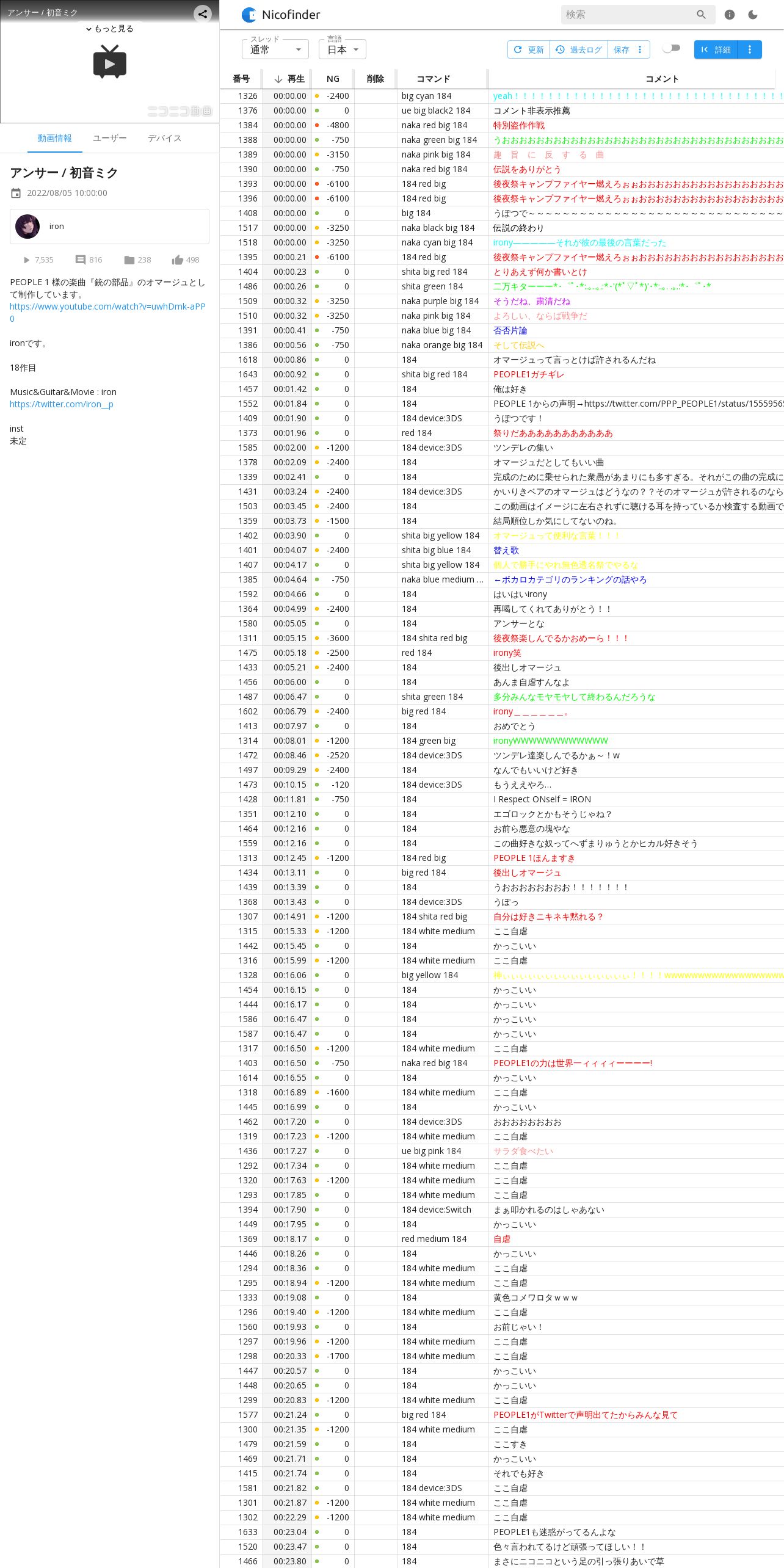Click comment '特別盗作作戦'

519,125
